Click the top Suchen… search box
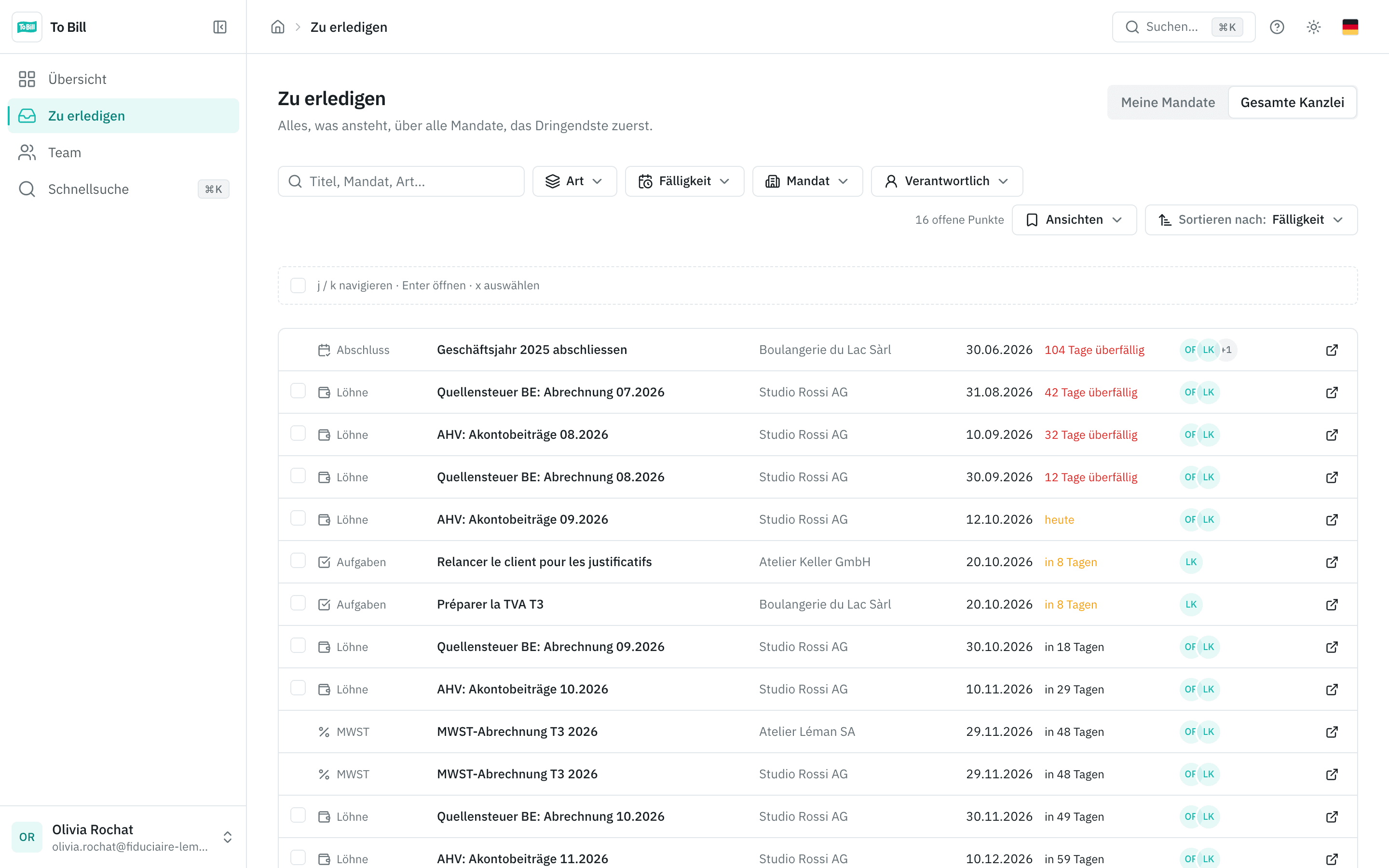The width and height of the screenshot is (1389, 868). coord(1183,27)
